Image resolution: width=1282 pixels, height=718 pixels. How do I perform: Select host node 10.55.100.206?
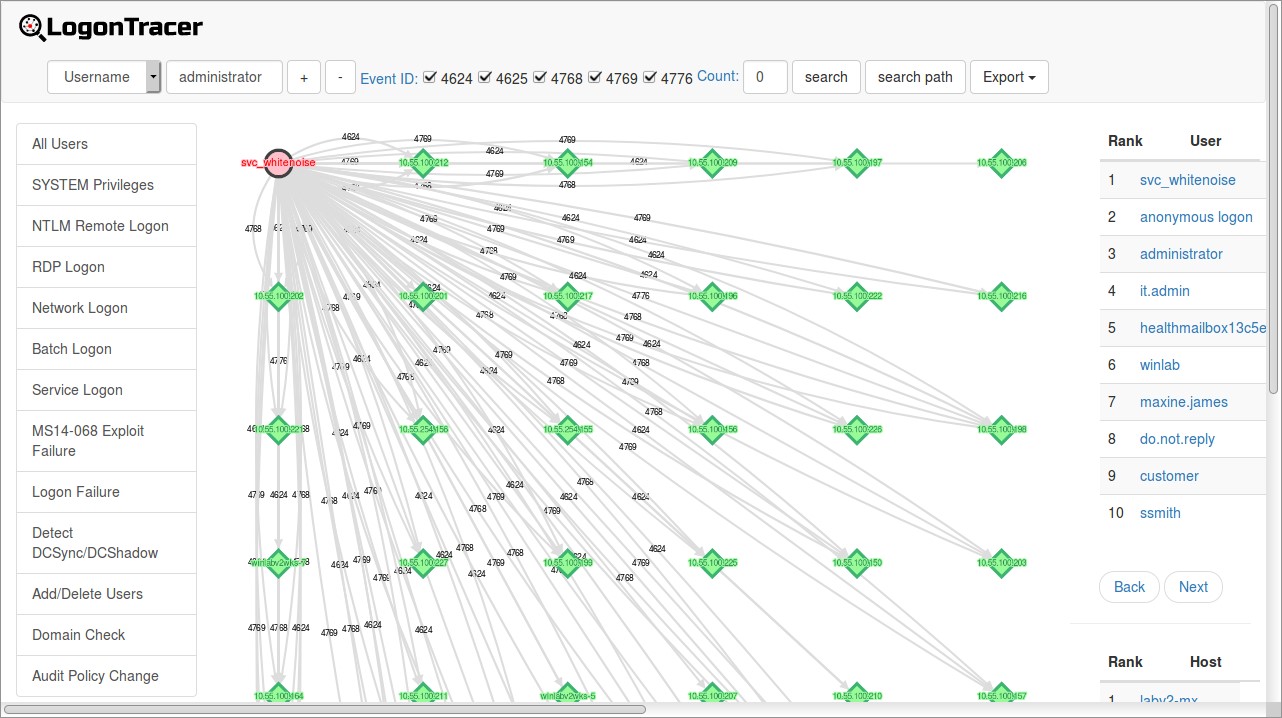1001,163
